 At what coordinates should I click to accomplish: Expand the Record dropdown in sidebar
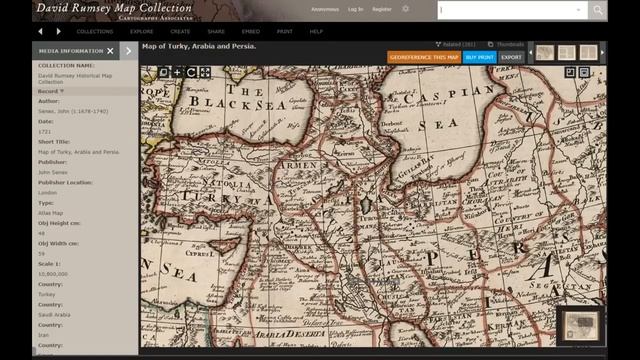pos(51,91)
